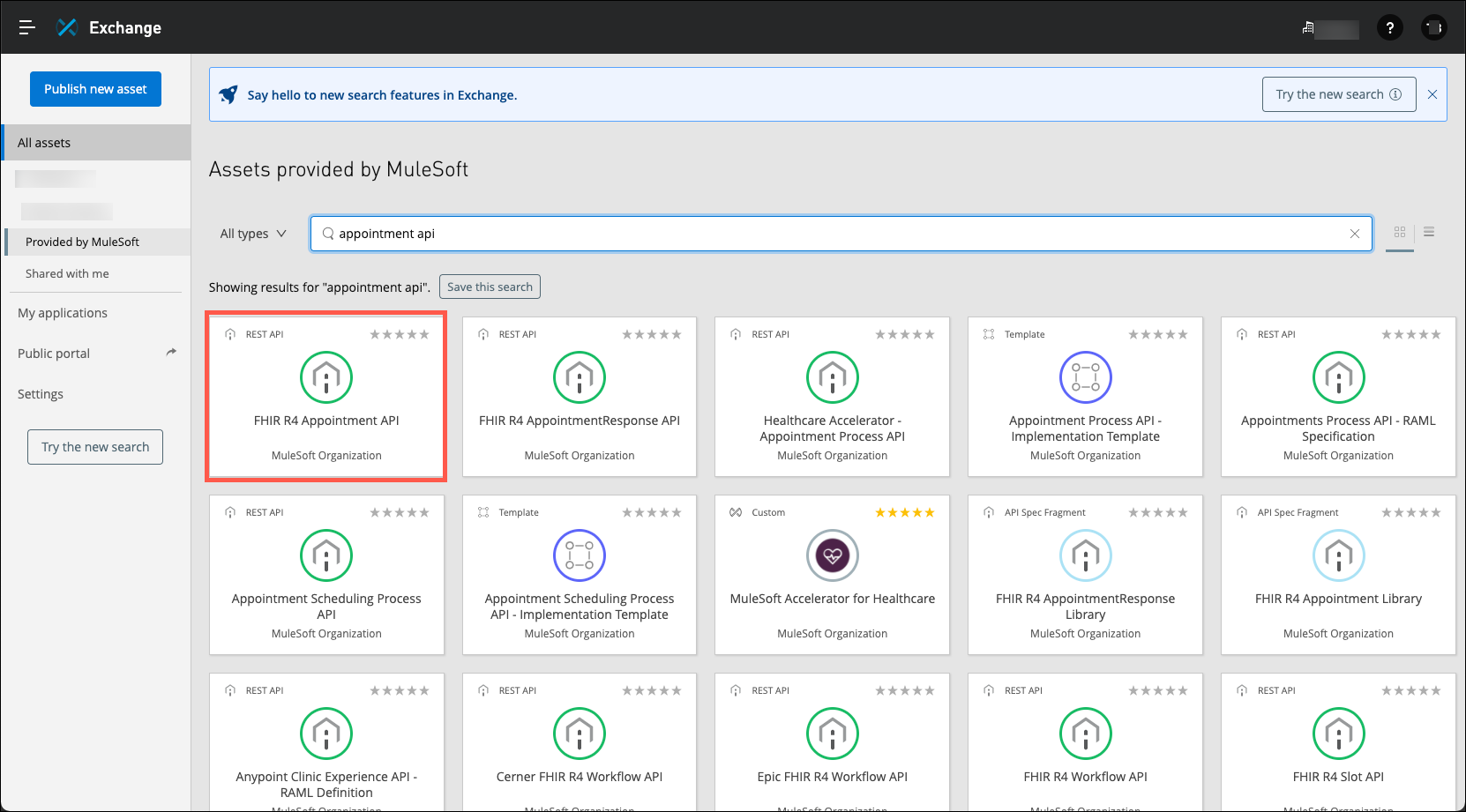Click Epic FHIR R4 Workflow API title
This screenshot has width=1466, height=812.
coord(833,777)
